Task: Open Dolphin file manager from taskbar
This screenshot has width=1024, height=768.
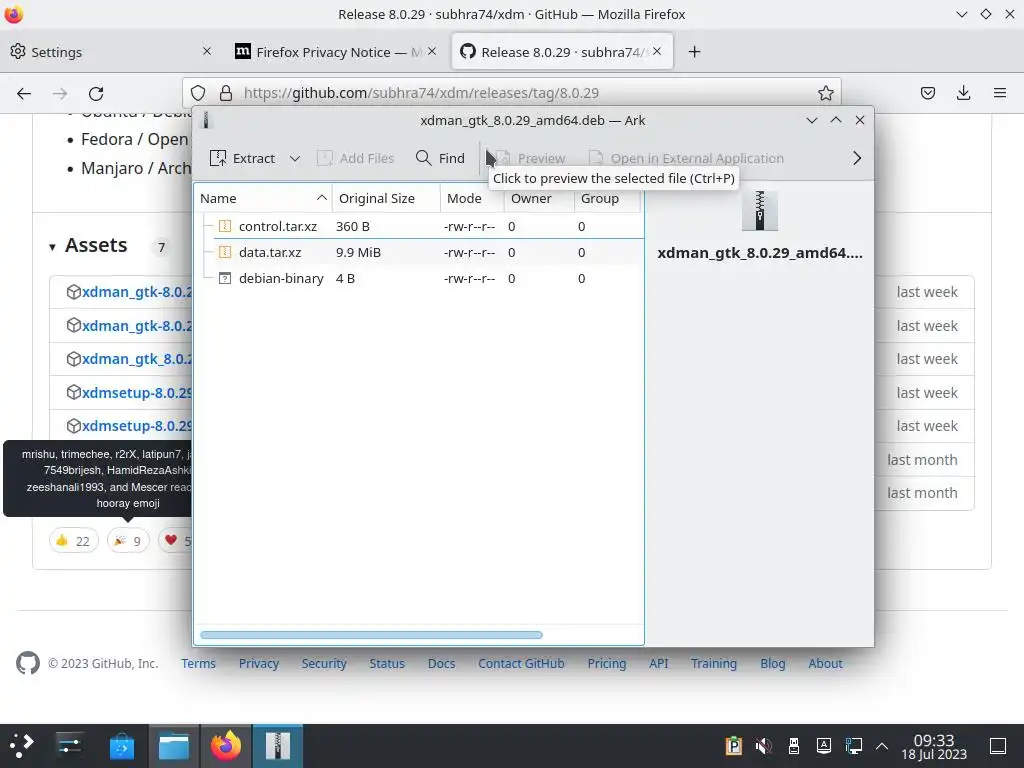Action: tap(174, 745)
